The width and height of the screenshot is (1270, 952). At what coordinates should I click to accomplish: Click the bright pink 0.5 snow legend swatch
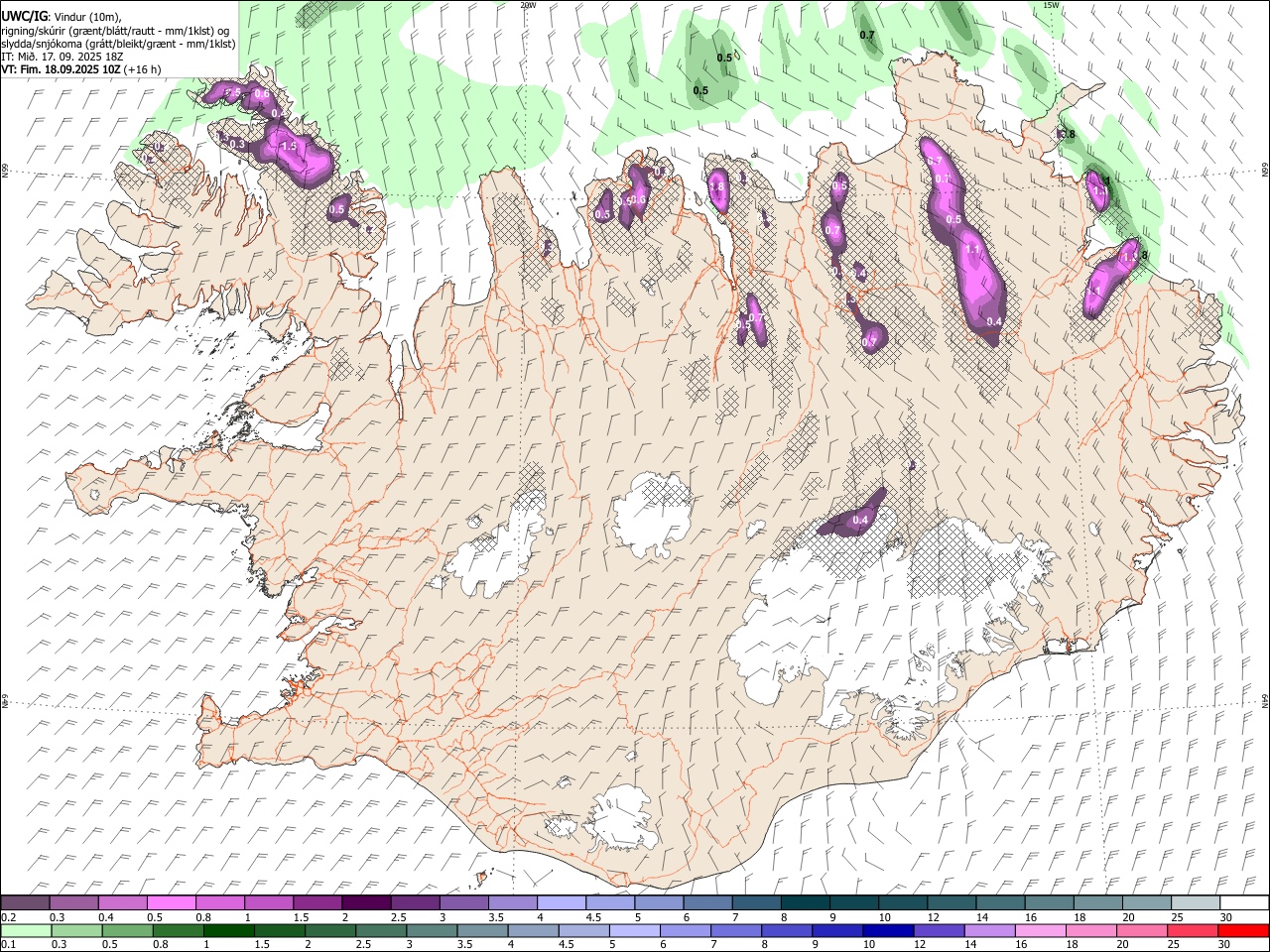tap(171, 902)
